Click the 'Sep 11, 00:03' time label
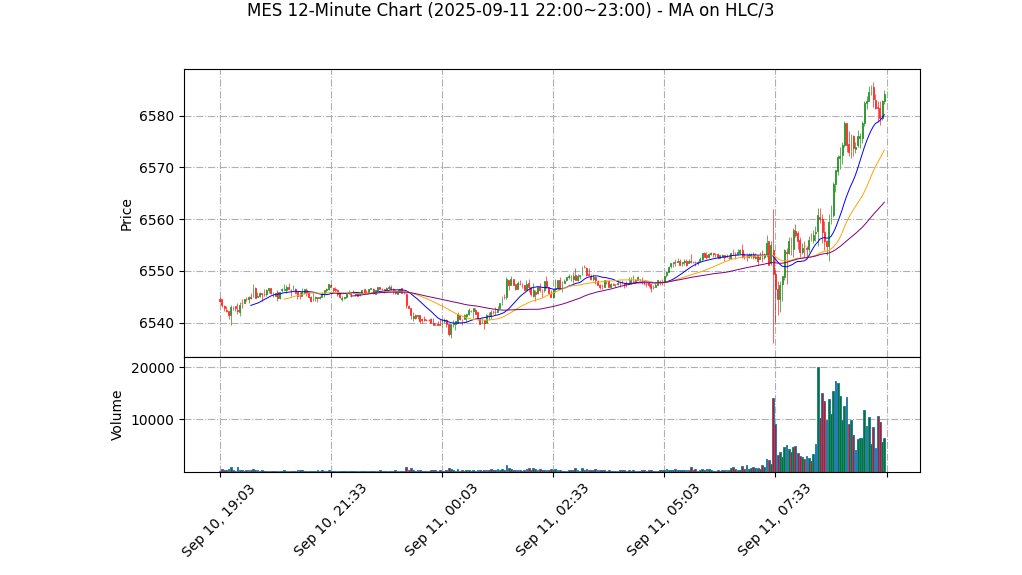 (x=441, y=520)
